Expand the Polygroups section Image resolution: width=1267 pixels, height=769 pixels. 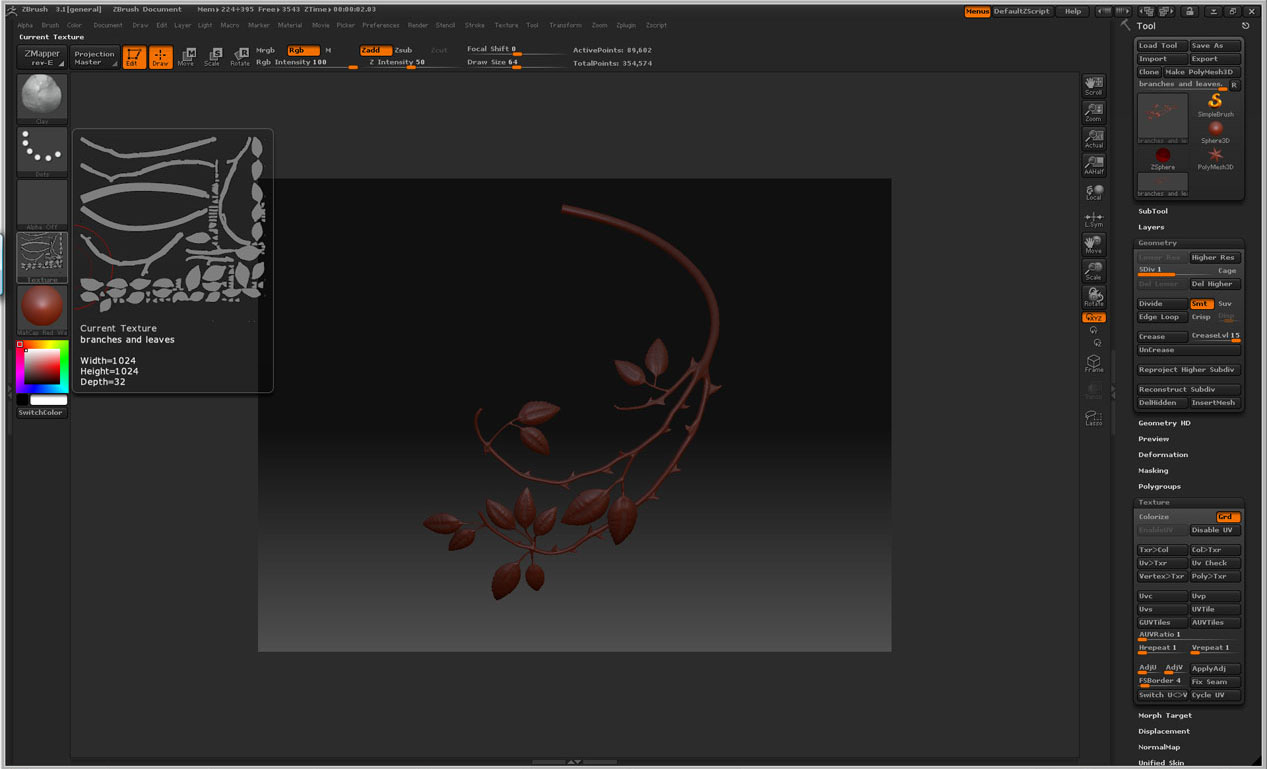[1159, 487]
